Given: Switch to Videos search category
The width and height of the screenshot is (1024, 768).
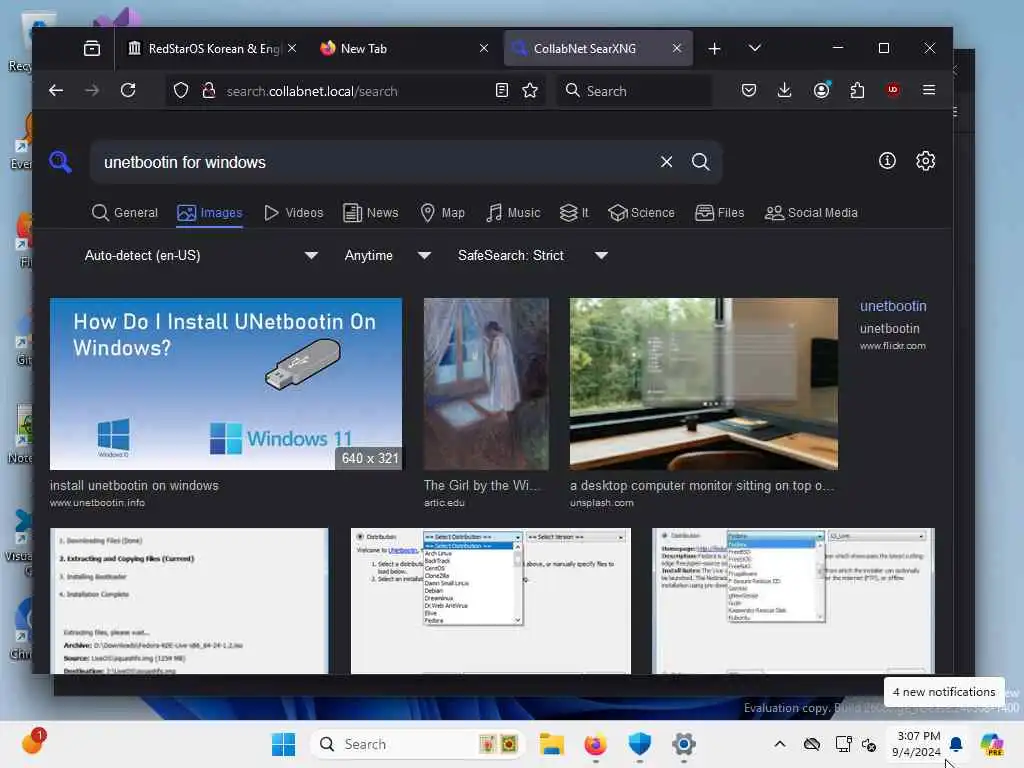Looking at the screenshot, I should (x=294, y=213).
